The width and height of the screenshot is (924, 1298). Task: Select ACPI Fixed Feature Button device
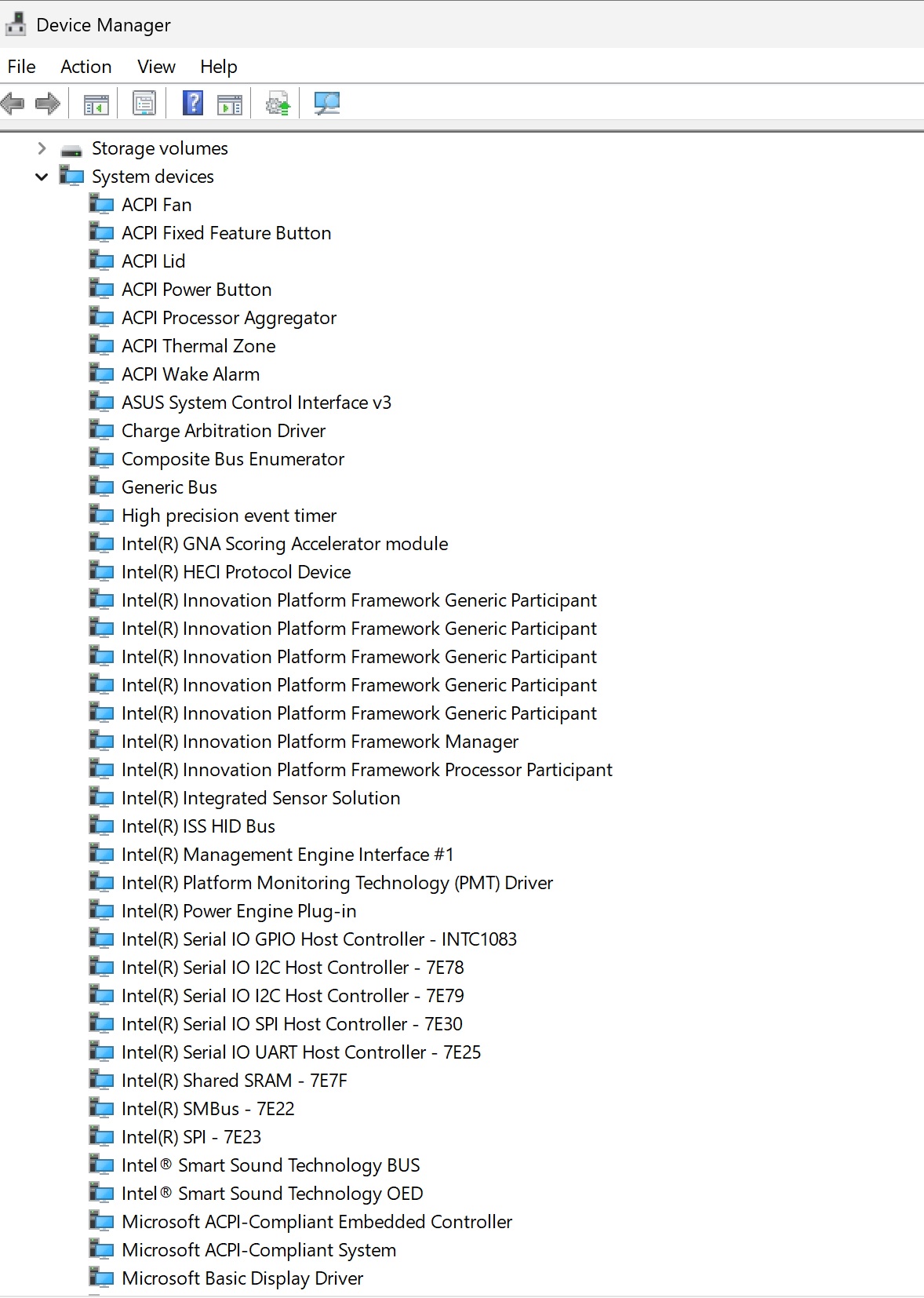pos(227,233)
